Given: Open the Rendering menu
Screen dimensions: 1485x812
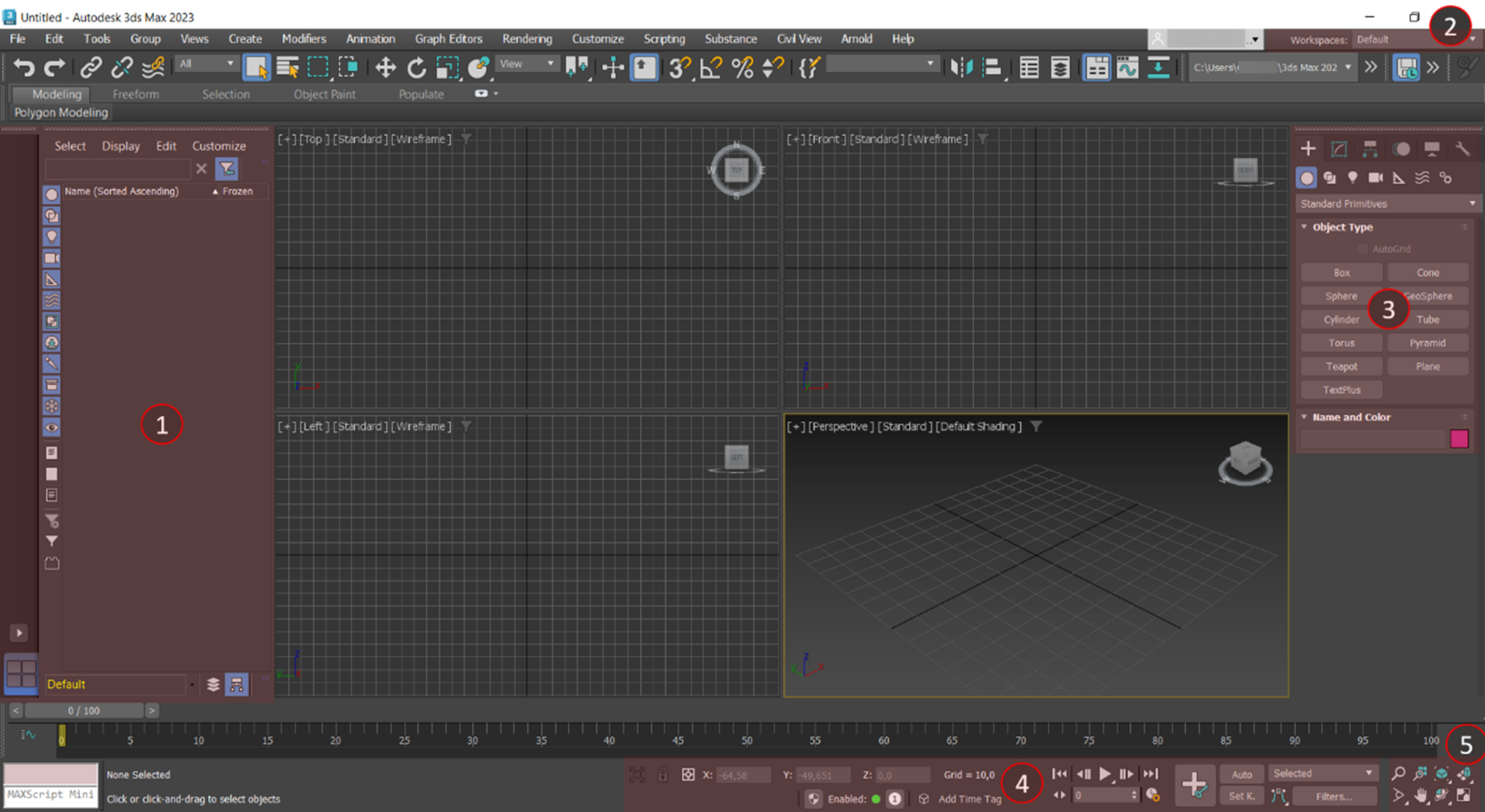Looking at the screenshot, I should (x=527, y=38).
